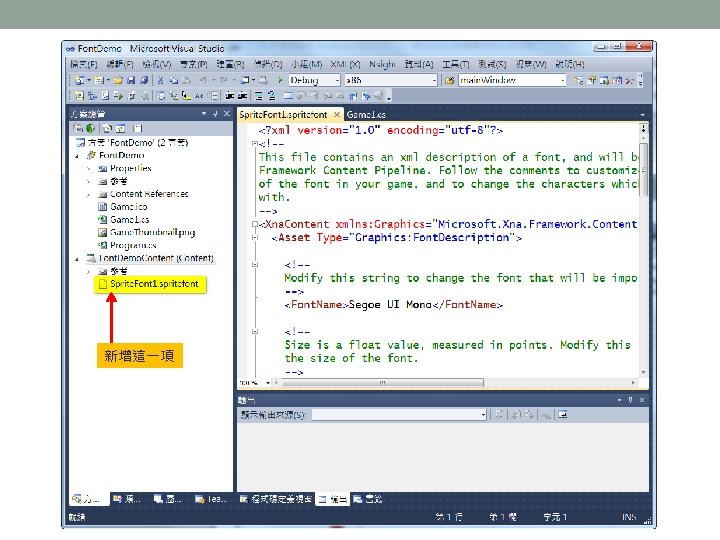Click scroll-down arrow of editor scrollbar
This screenshot has width=720, height=540.
pos(643,372)
